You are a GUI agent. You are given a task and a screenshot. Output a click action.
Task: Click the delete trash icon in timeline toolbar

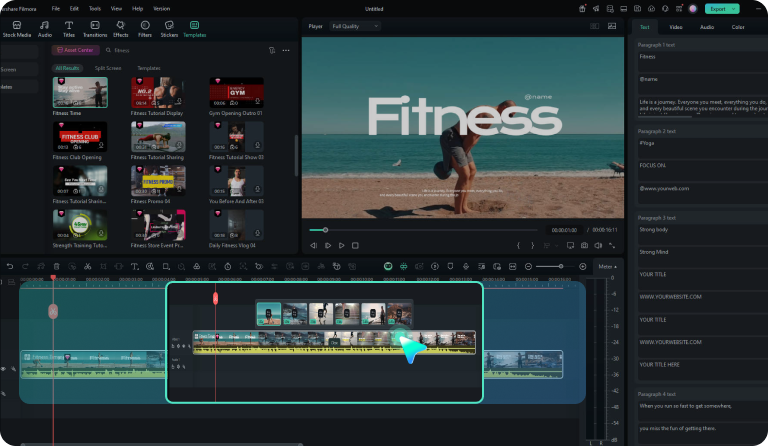pos(56,266)
